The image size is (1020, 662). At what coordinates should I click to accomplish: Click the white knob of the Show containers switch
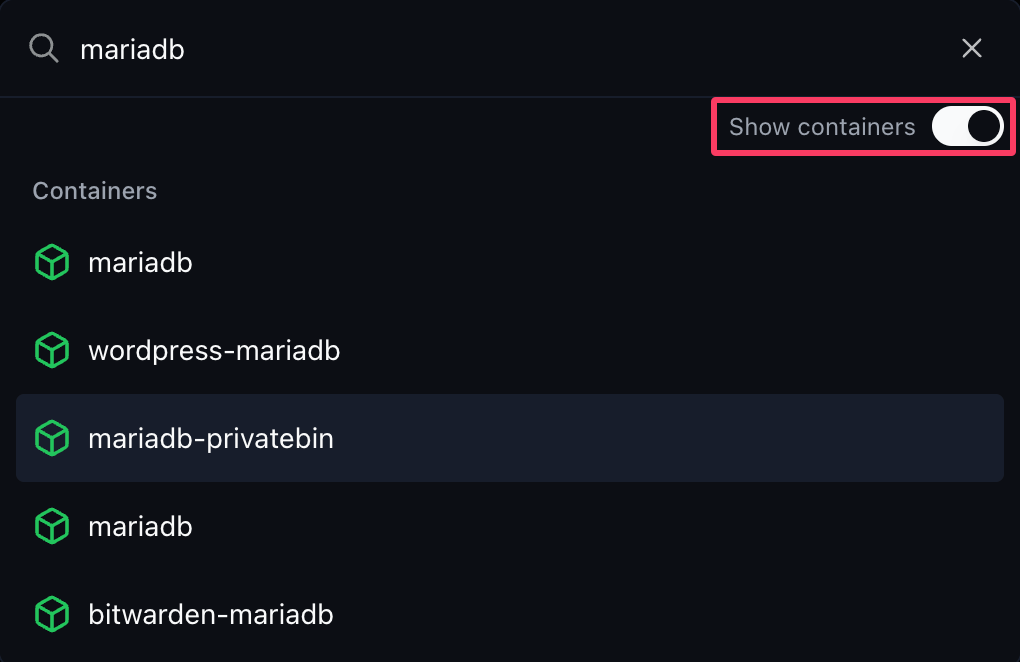click(x=984, y=126)
